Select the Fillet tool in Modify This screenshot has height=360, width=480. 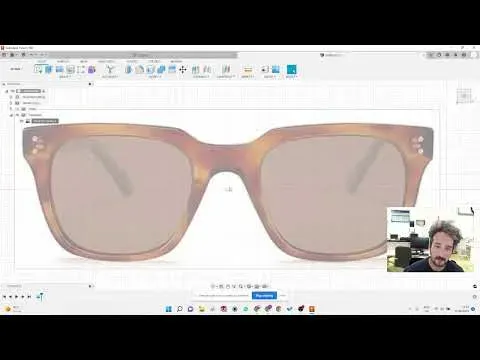[140, 69]
